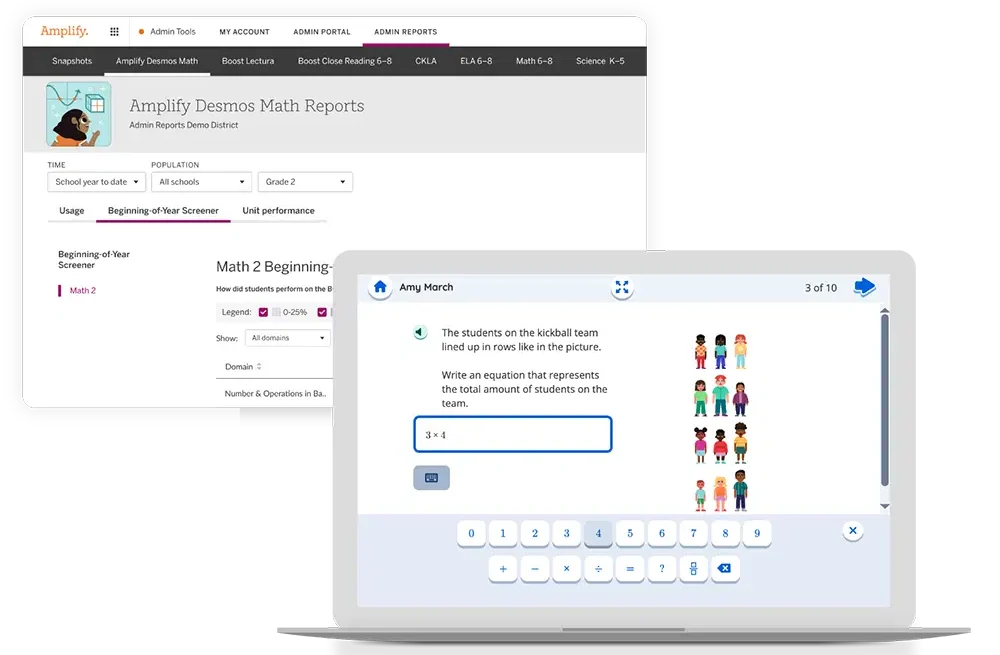
Task: Click the '3 of 10' question counter
Action: click(x=821, y=288)
